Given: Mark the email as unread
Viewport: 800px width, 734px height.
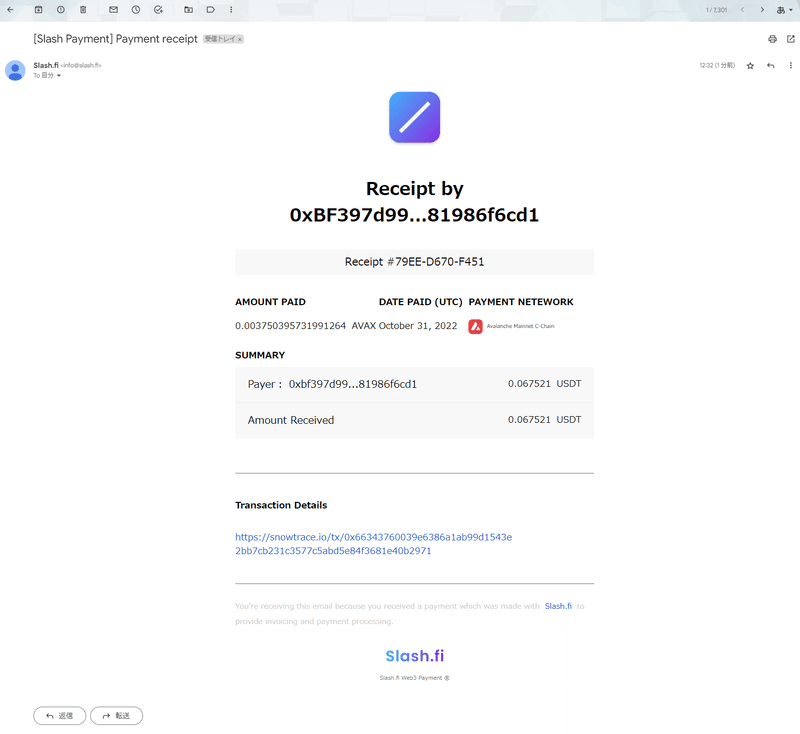Looking at the screenshot, I should coord(113,10).
